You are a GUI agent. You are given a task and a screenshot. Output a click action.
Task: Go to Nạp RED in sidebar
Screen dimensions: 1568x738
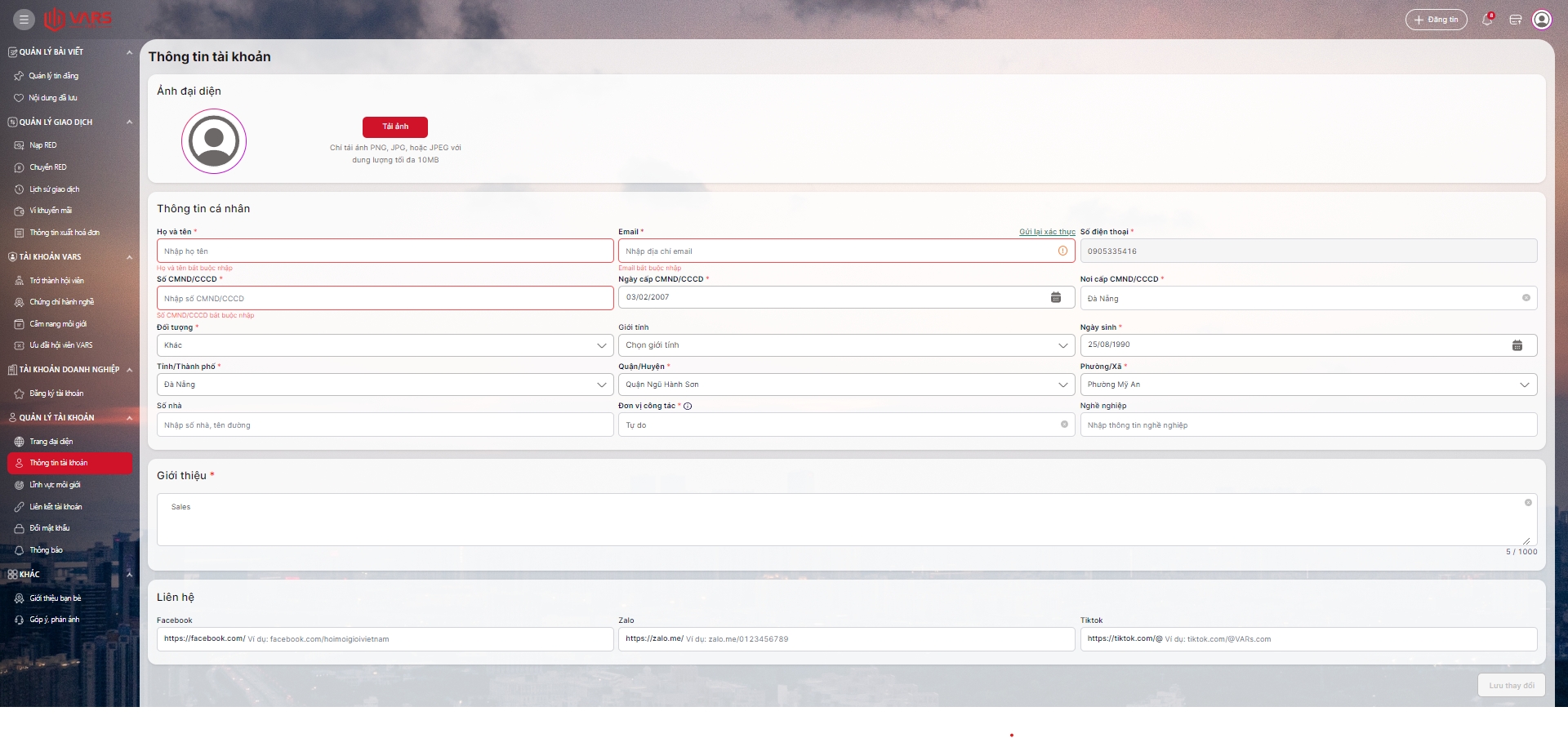click(x=43, y=145)
